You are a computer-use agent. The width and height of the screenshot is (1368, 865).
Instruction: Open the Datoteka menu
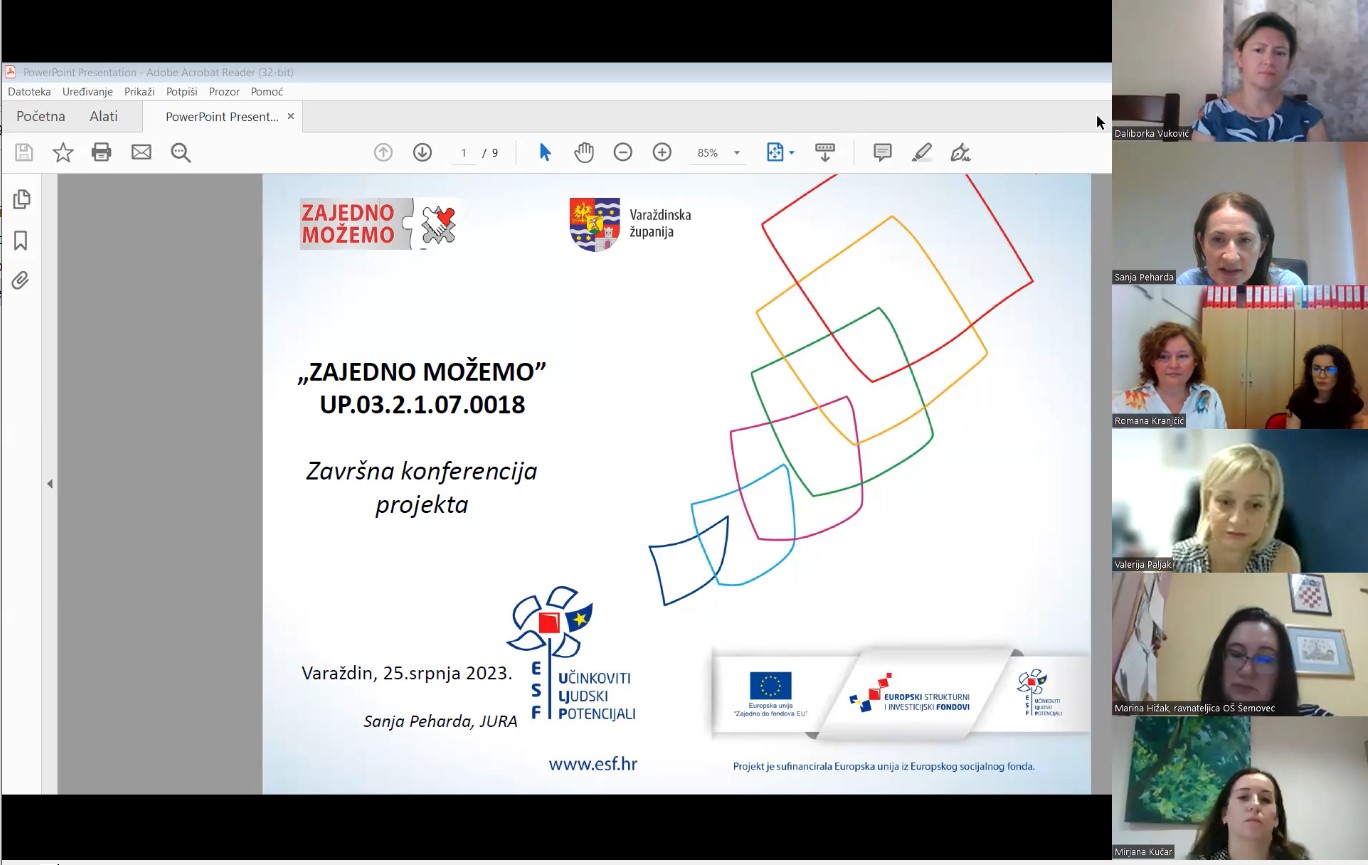29,92
